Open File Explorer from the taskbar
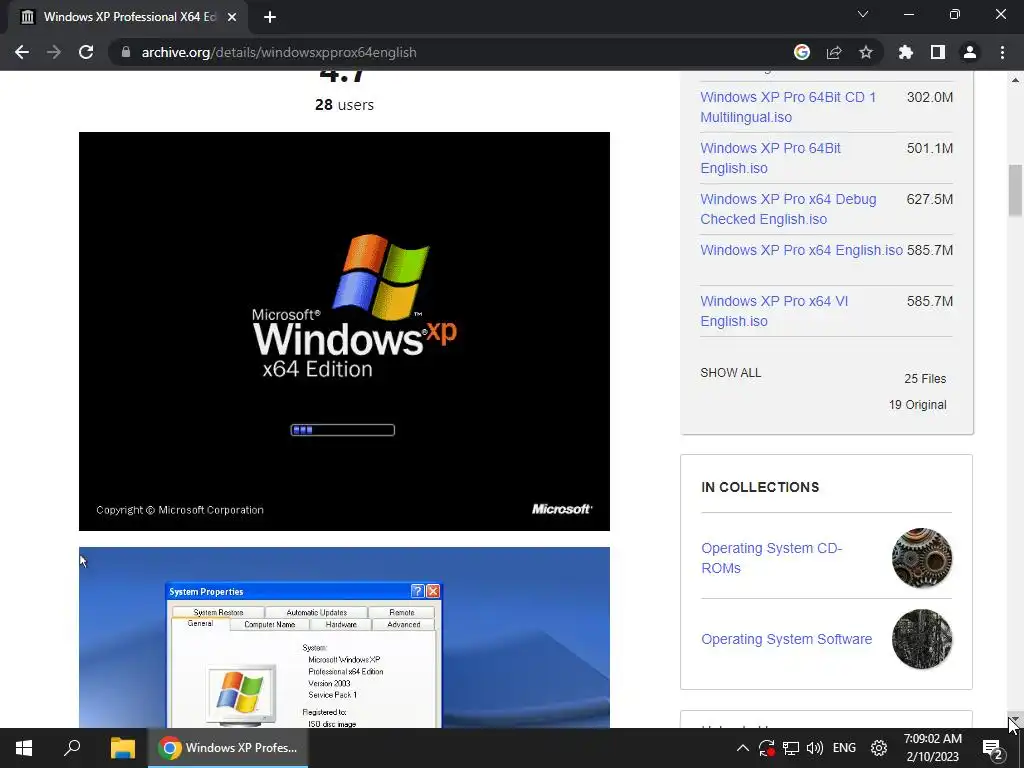This screenshot has height=768, width=1024. (123, 748)
